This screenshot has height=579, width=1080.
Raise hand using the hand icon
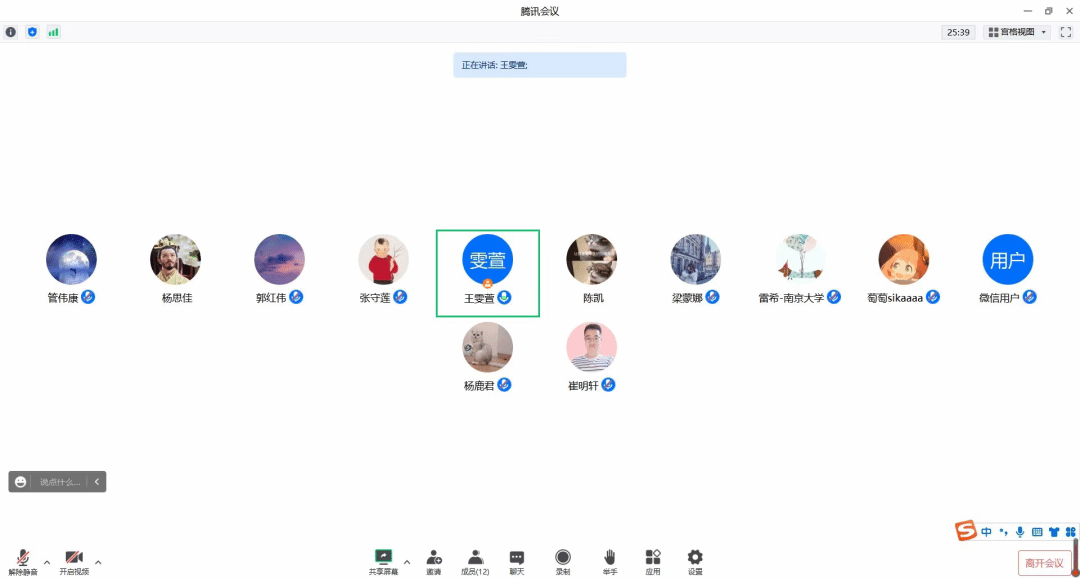[610, 562]
